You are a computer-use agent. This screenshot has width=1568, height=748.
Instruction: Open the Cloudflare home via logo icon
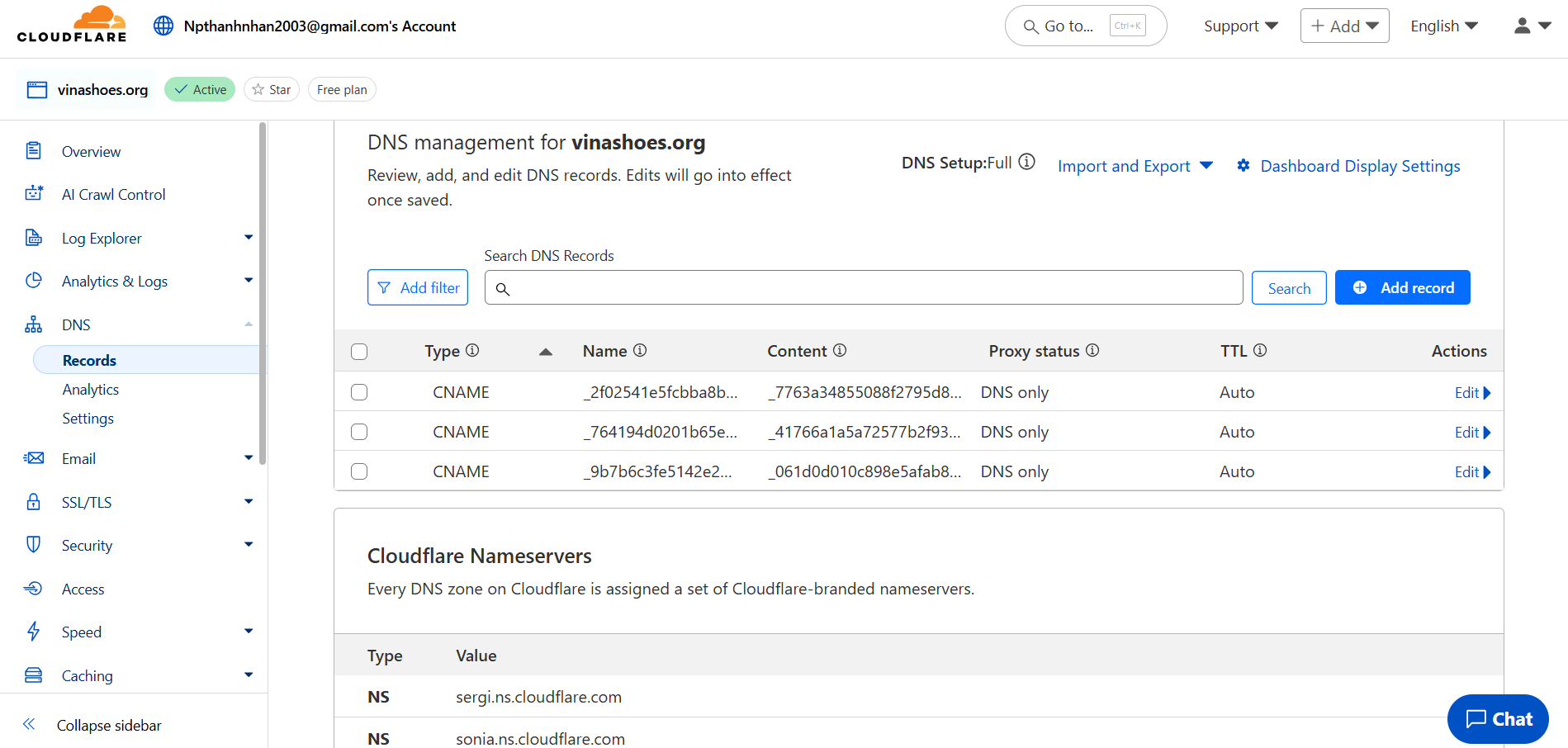72,23
